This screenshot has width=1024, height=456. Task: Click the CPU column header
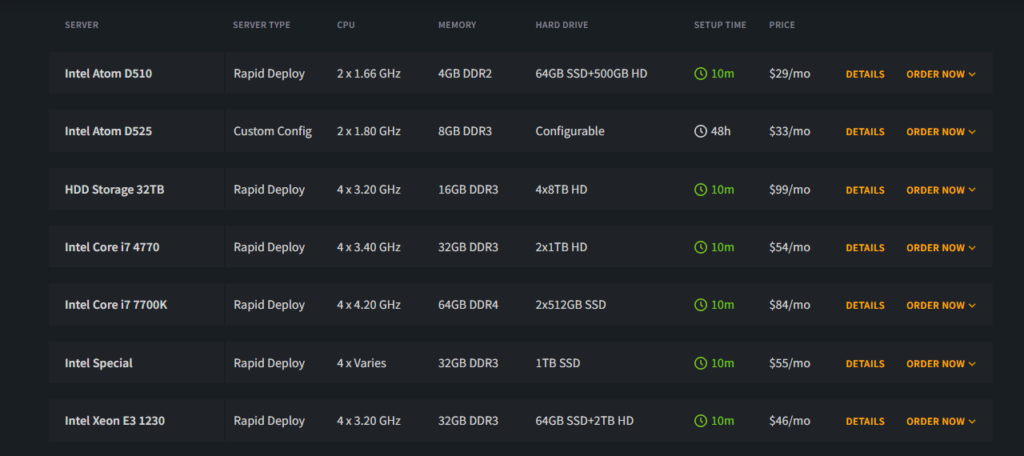click(x=345, y=25)
